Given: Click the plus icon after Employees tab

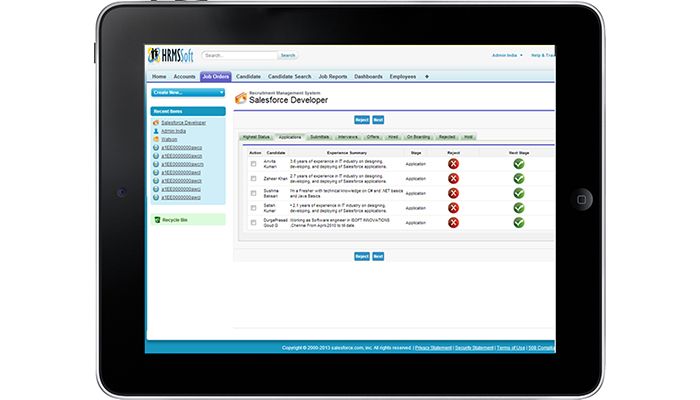Looking at the screenshot, I should [427, 77].
